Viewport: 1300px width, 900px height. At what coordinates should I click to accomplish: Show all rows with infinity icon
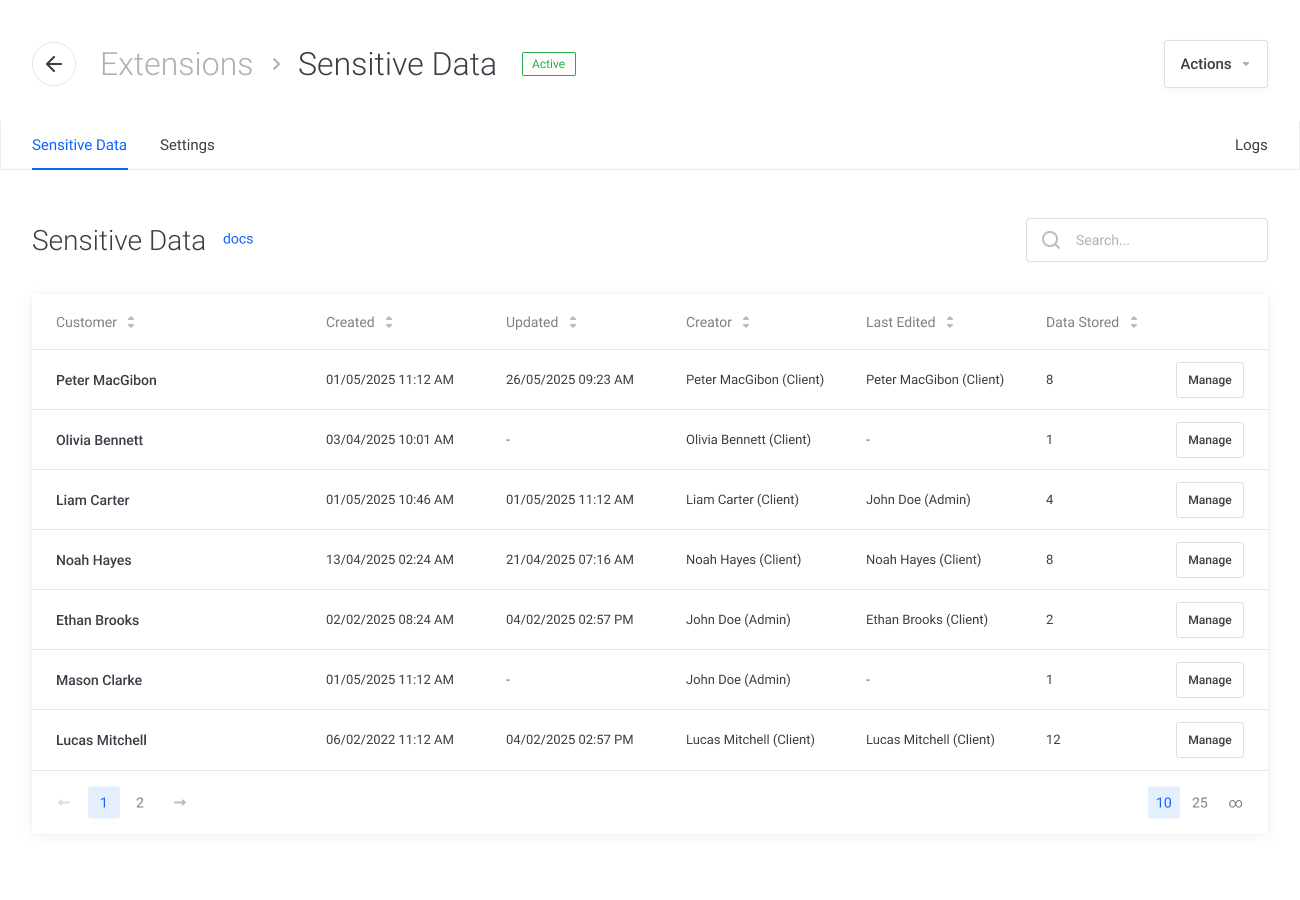pyautogui.click(x=1235, y=803)
